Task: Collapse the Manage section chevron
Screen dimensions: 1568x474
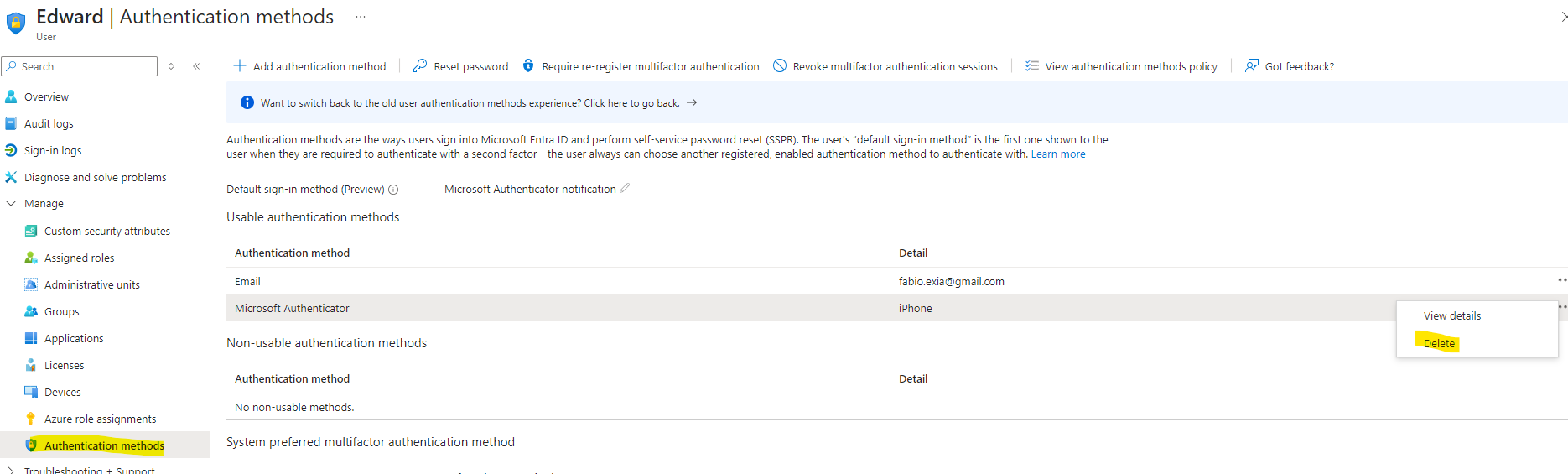Action: (11, 203)
